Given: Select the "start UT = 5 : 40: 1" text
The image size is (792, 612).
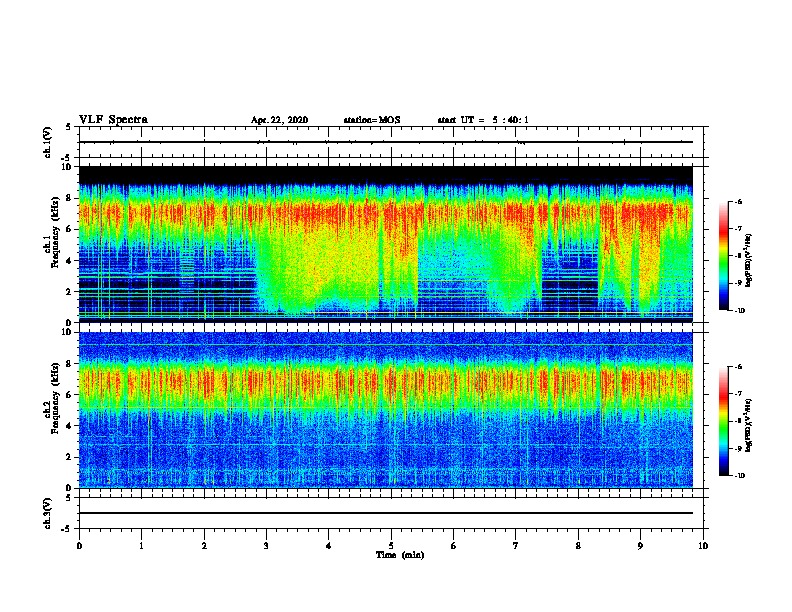Looking at the screenshot, I should [483, 120].
